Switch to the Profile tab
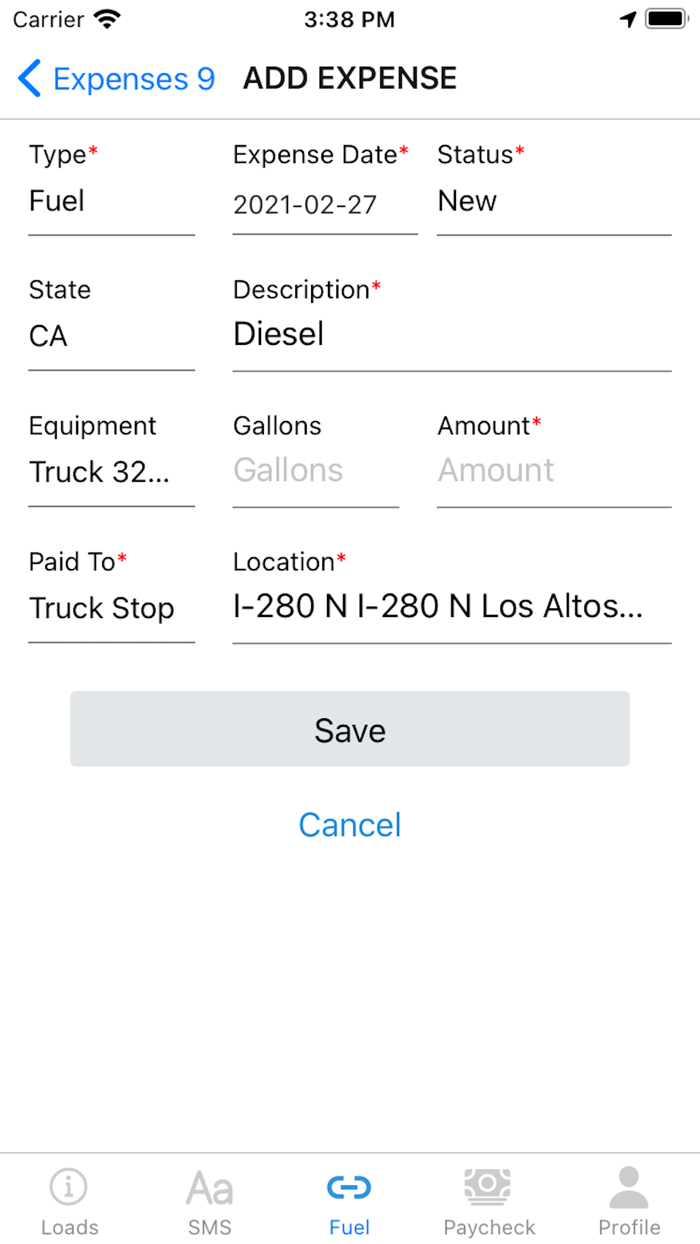 [x=628, y=1200]
